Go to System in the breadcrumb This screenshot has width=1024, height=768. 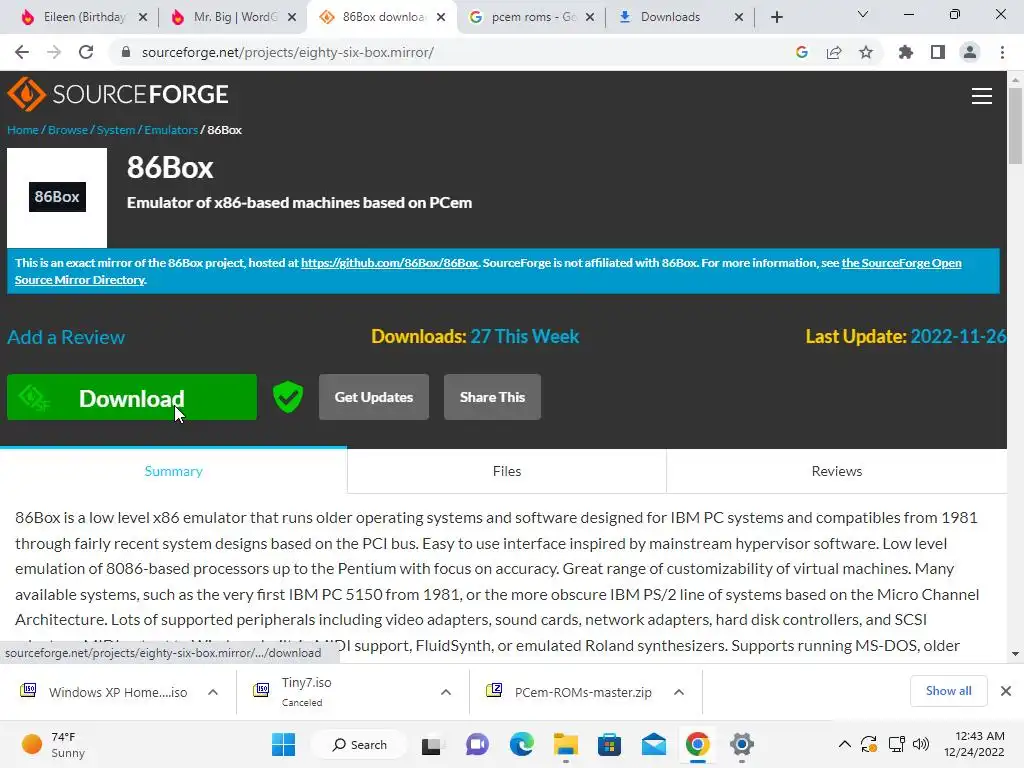point(116,130)
